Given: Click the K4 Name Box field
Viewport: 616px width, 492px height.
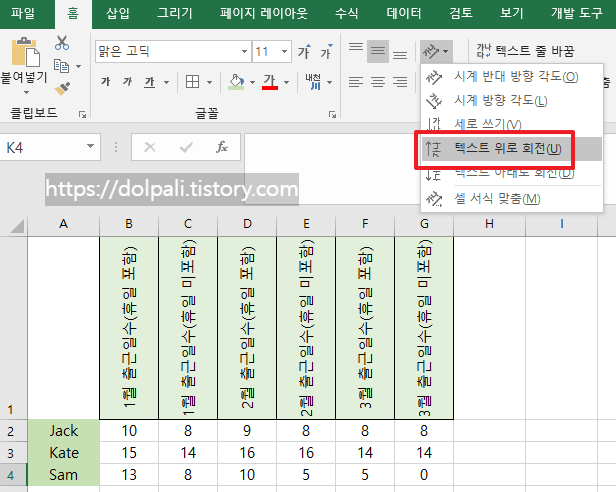Looking at the screenshot, I should coord(42,147).
